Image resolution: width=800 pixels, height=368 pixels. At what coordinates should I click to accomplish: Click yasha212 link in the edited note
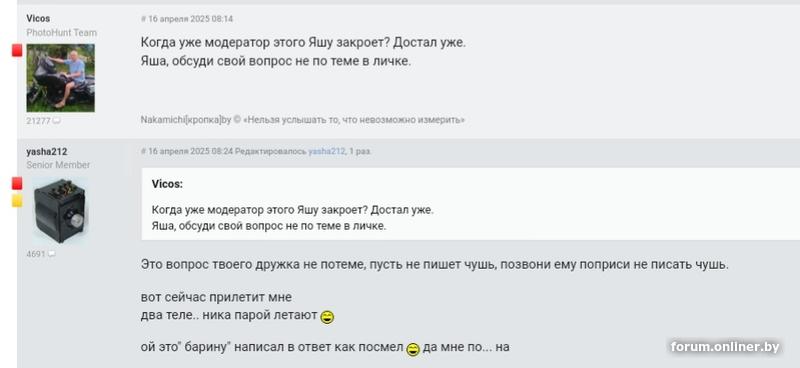coord(327,152)
